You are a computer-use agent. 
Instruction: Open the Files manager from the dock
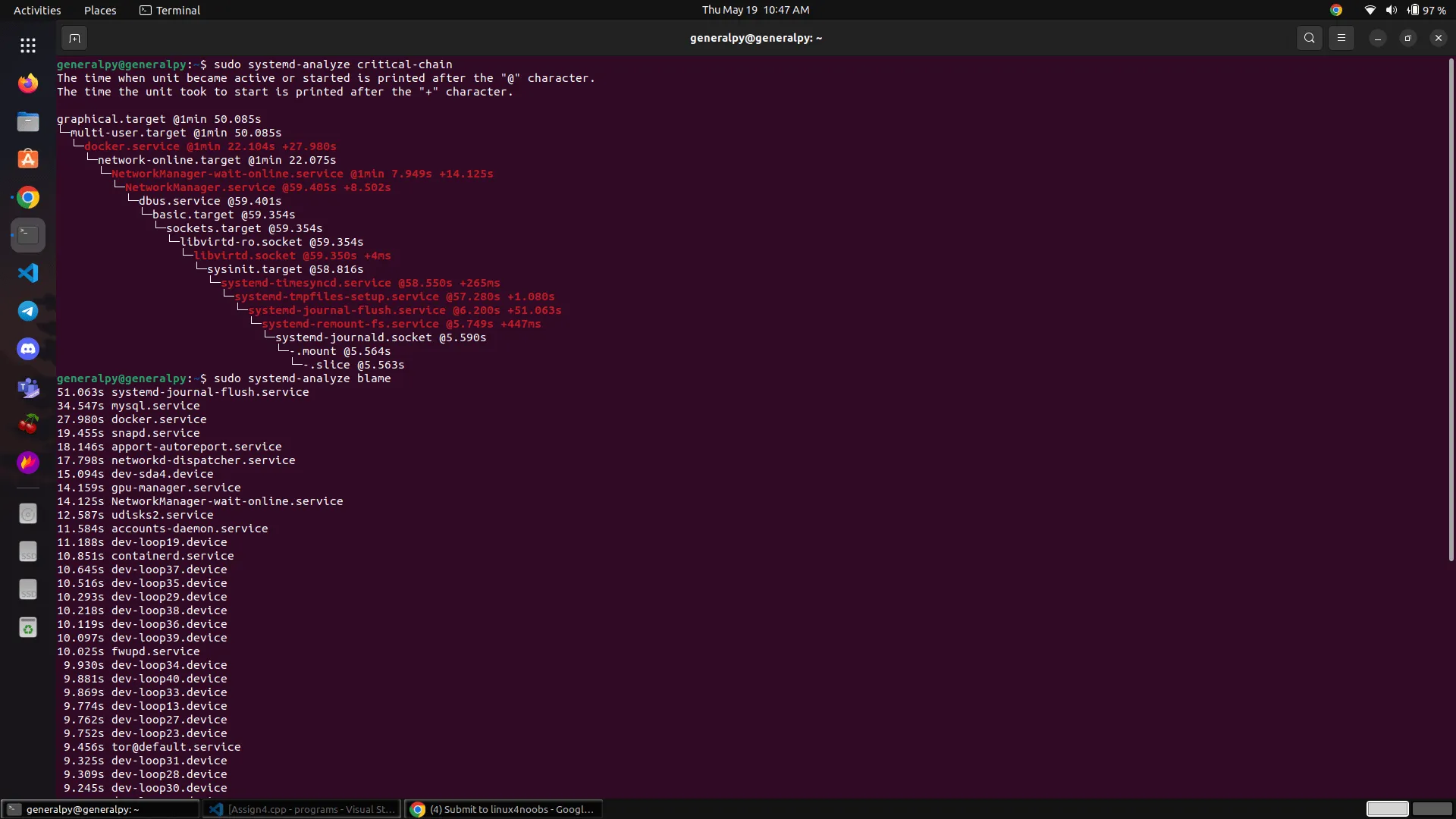[27, 121]
